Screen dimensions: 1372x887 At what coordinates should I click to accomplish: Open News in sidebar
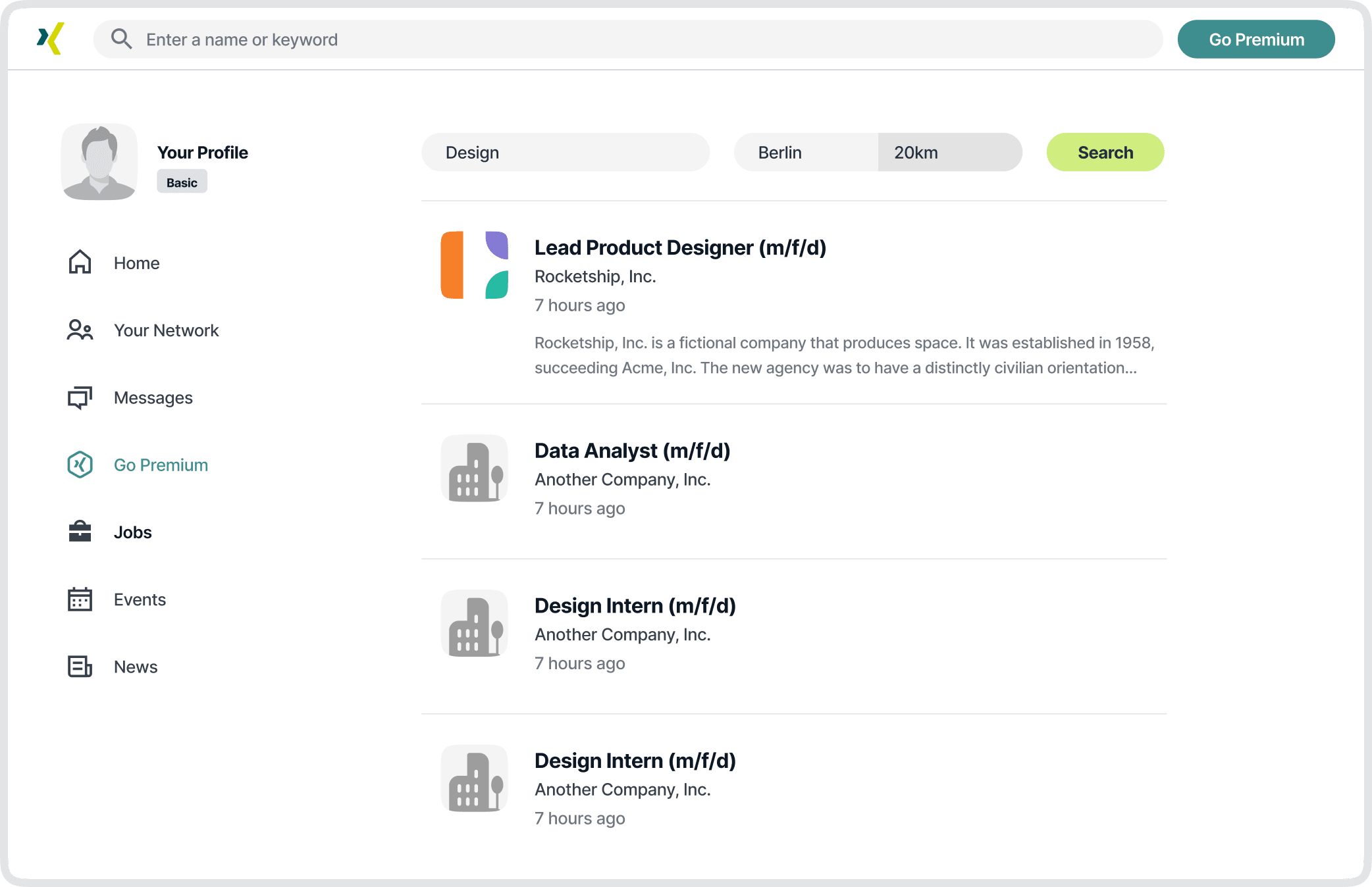[136, 667]
